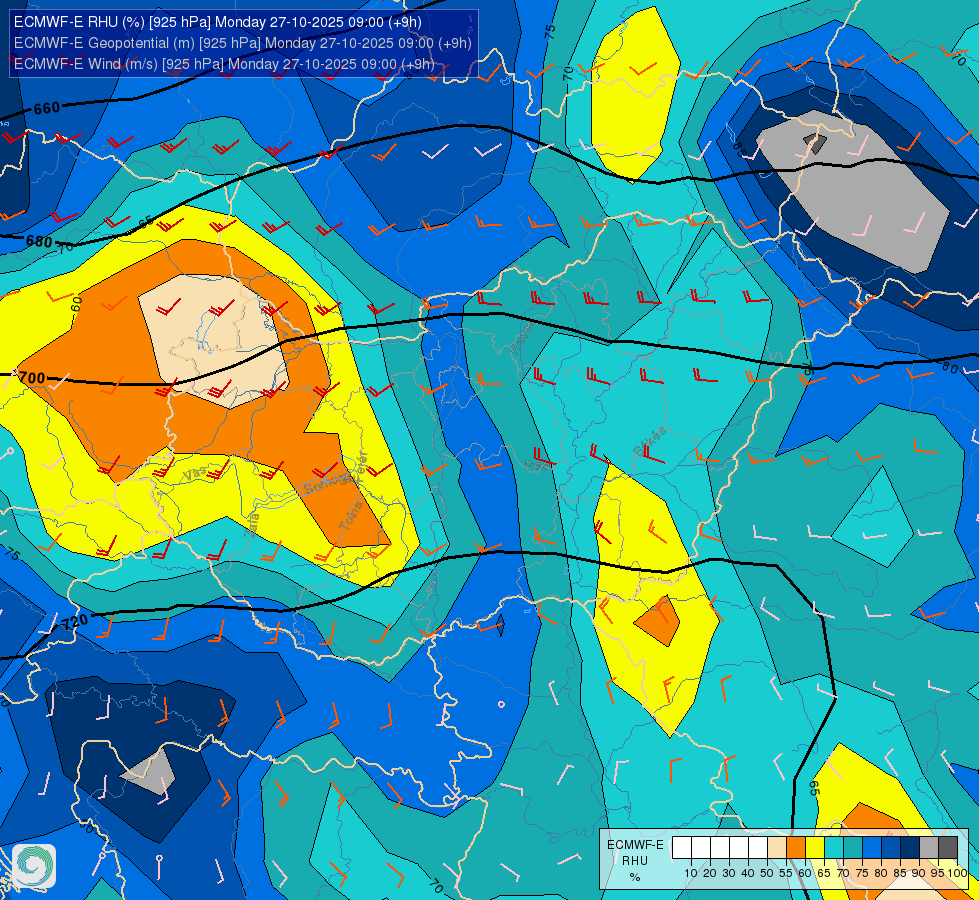Click the 95 value on legend scale
The height and width of the screenshot is (900, 979).
pos(937,873)
